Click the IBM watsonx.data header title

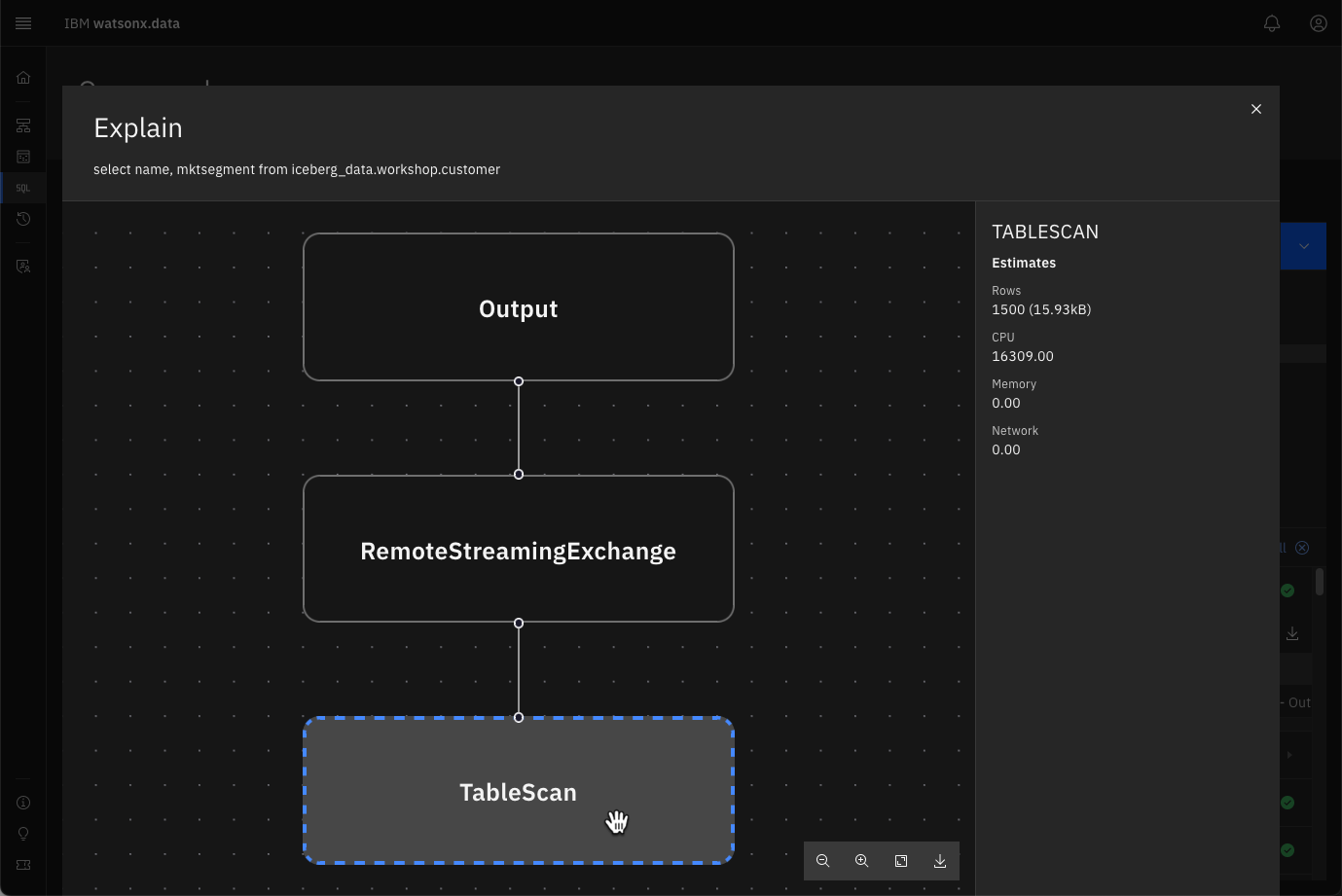[x=122, y=23]
